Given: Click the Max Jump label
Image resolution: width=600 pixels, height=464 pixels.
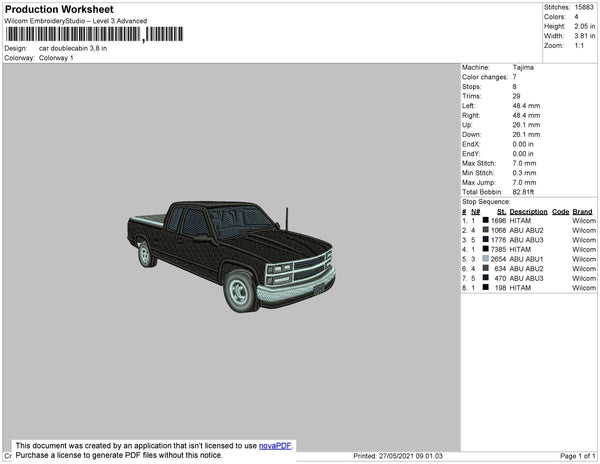Looking at the screenshot, I should pos(479,182).
